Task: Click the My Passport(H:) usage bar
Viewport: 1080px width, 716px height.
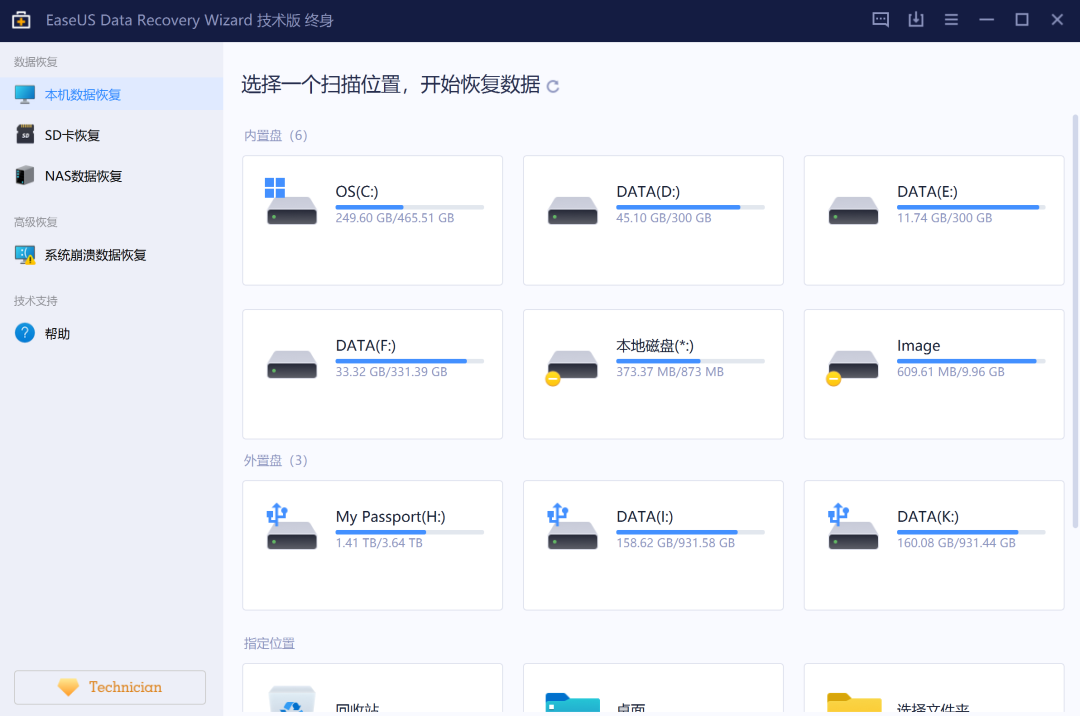Action: (410, 531)
